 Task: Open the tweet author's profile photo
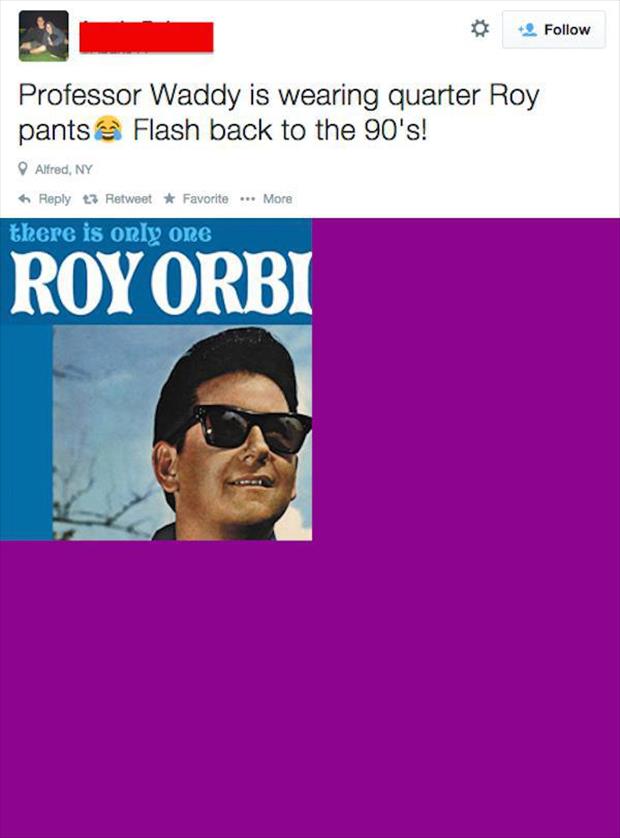tap(43, 36)
